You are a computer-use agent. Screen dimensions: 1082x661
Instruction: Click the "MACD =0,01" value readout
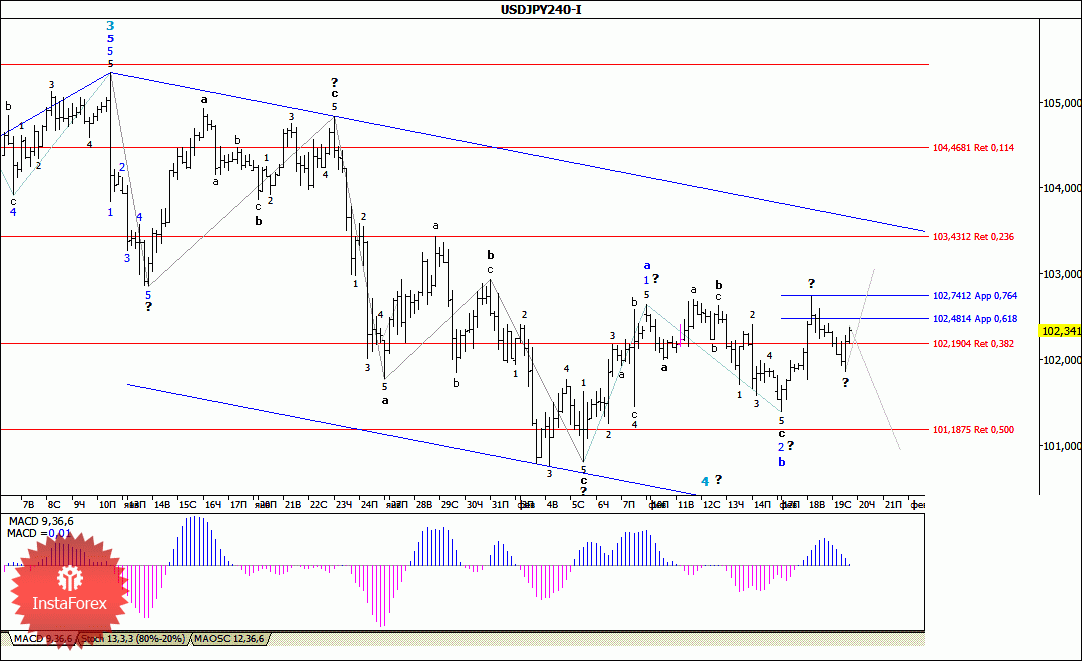tap(39, 533)
